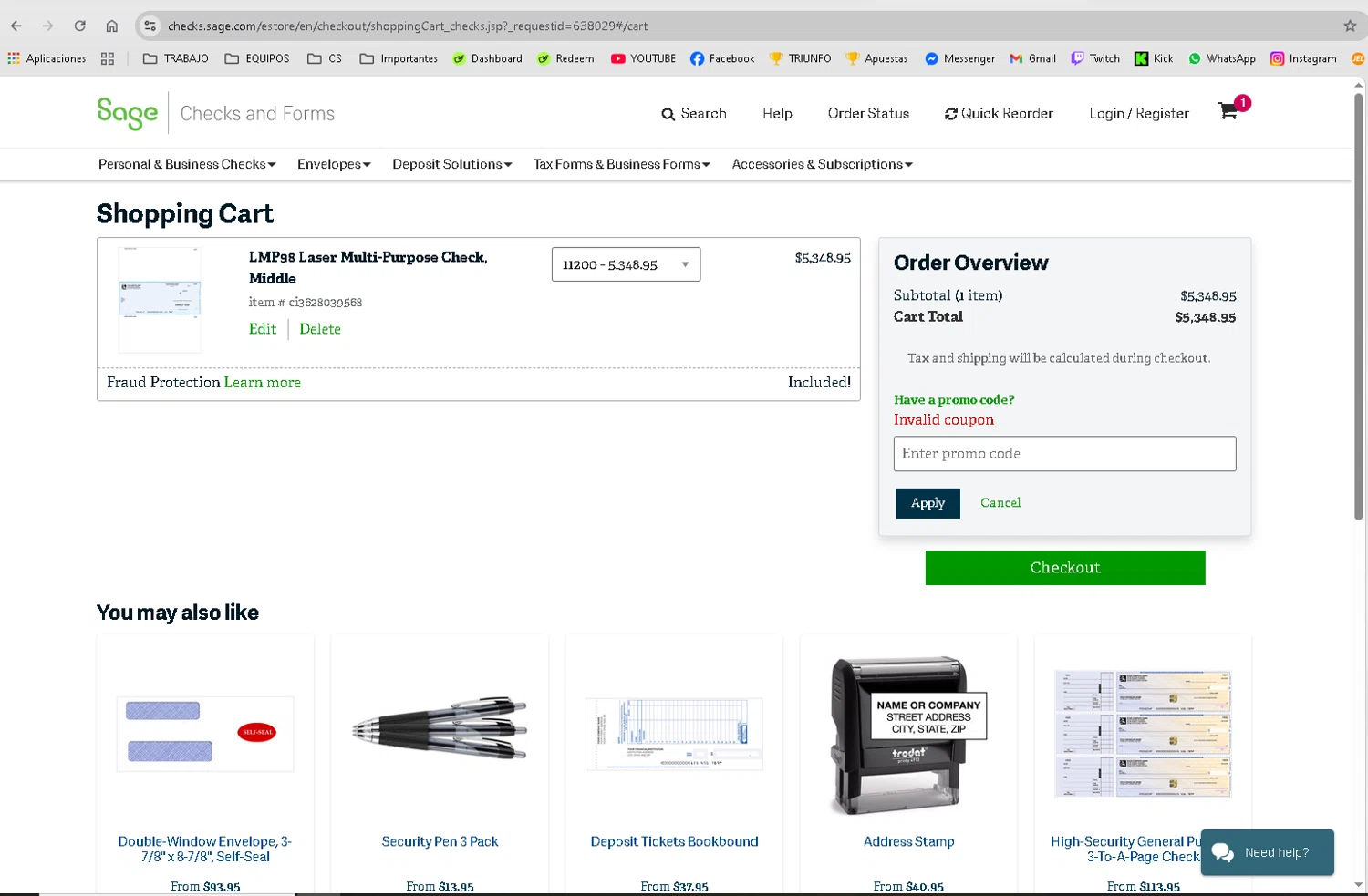Open site information icon in address bar
Screen dimensions: 1368x896
(x=150, y=26)
